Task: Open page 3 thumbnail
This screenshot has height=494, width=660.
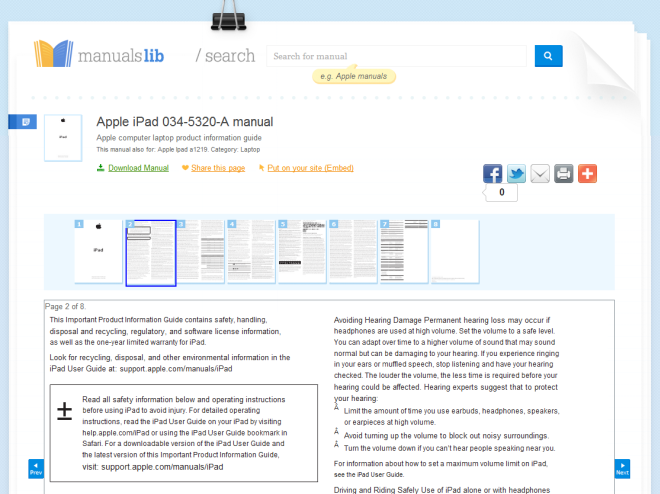Action: [201, 252]
